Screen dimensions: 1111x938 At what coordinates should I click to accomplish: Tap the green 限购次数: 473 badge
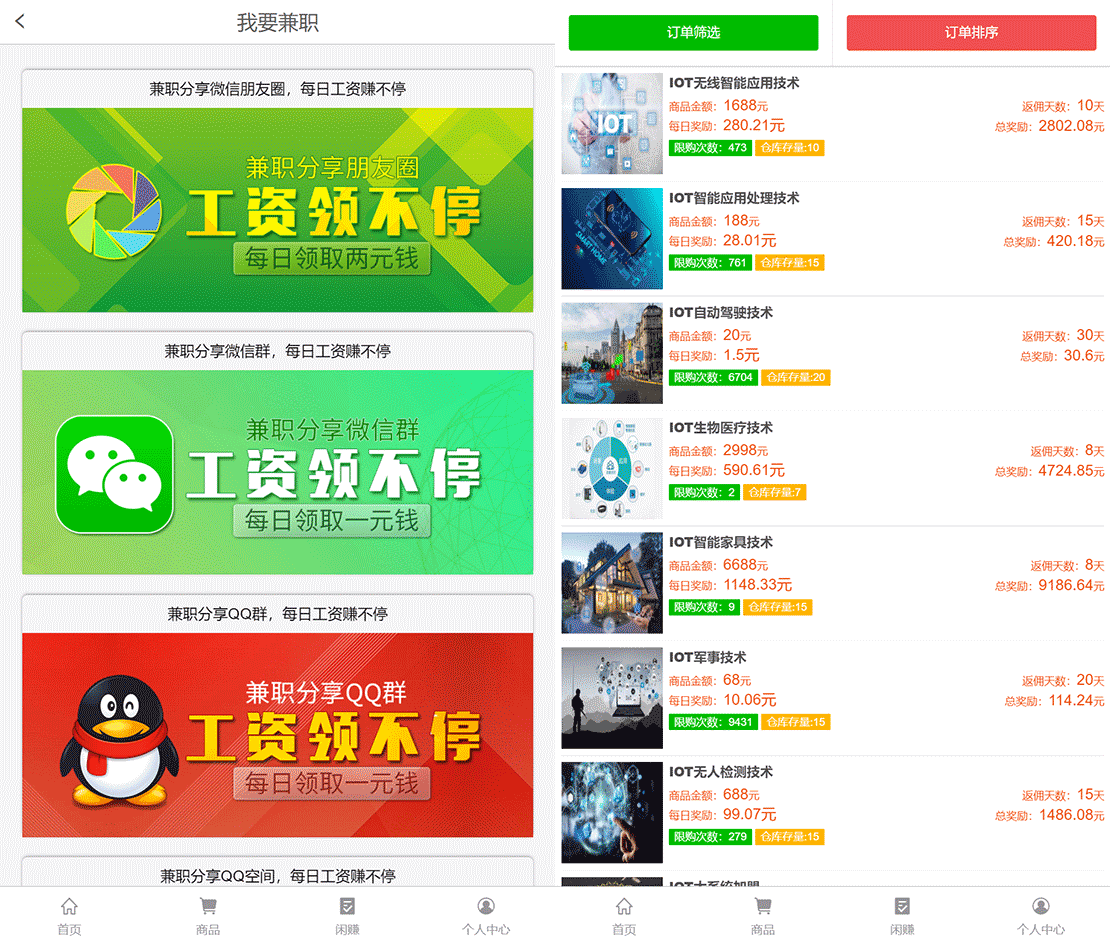pos(710,148)
